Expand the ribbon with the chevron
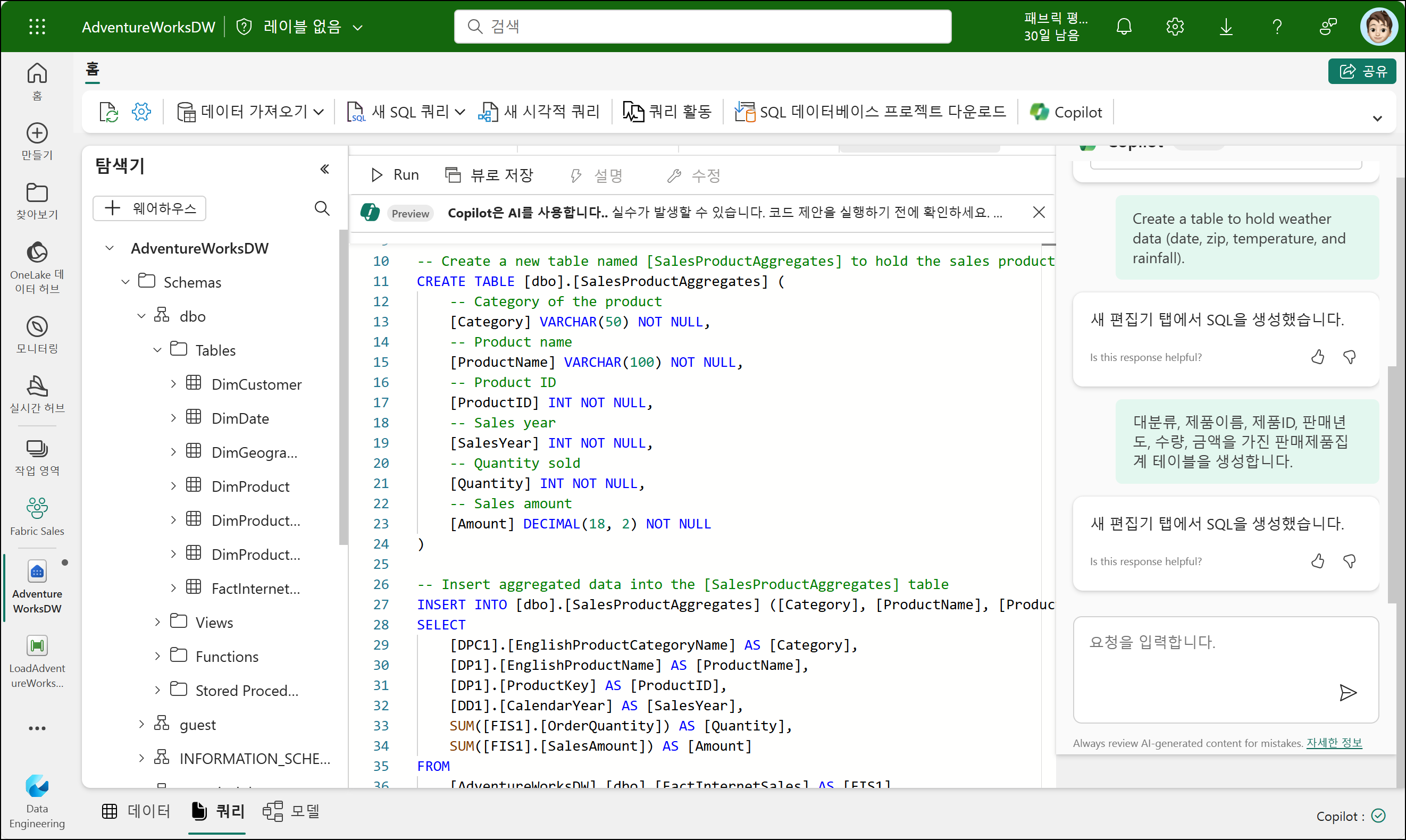Viewport: 1406px width, 840px height. pos(1377,119)
